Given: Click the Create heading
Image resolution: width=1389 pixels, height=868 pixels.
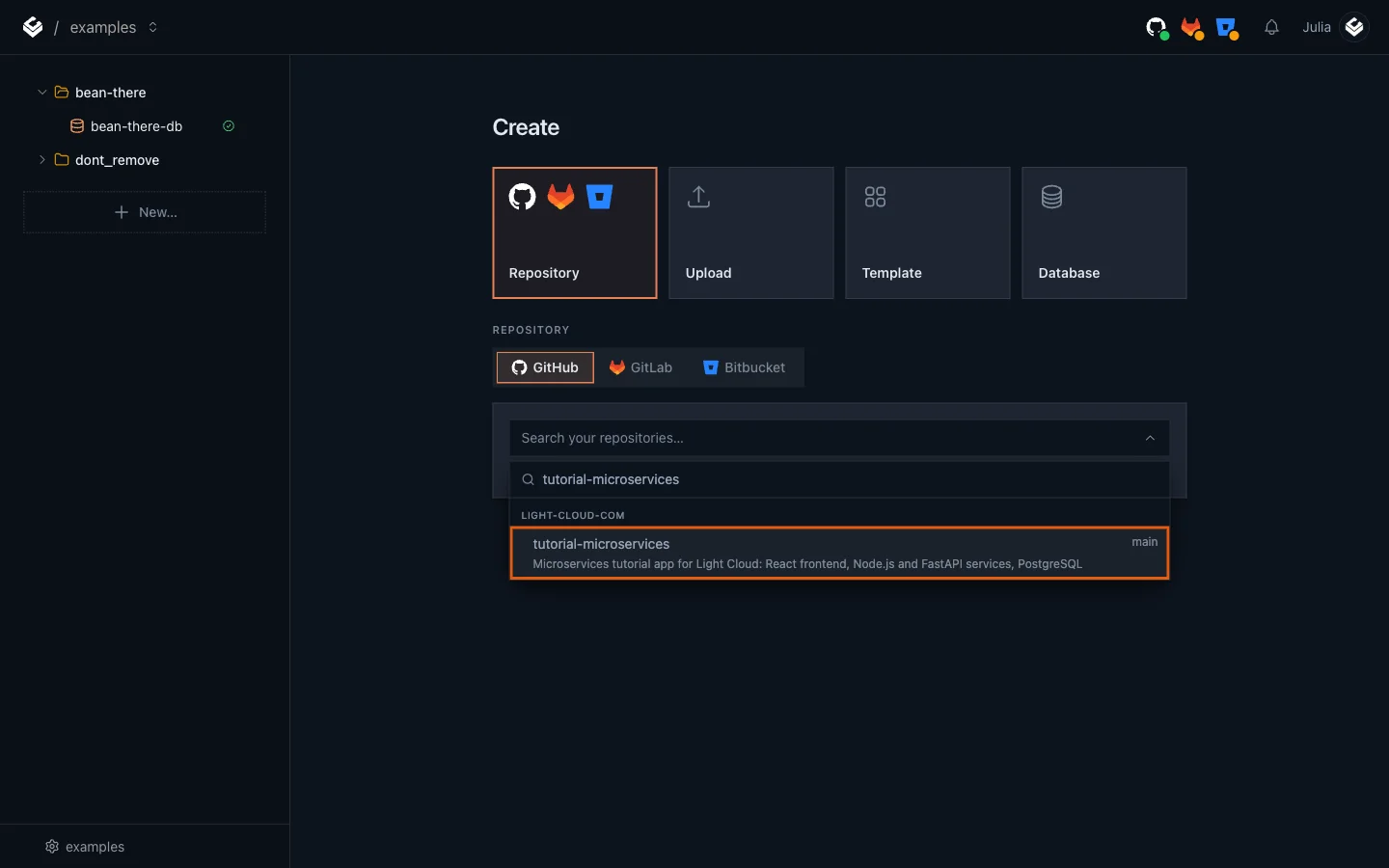Looking at the screenshot, I should coord(526,127).
